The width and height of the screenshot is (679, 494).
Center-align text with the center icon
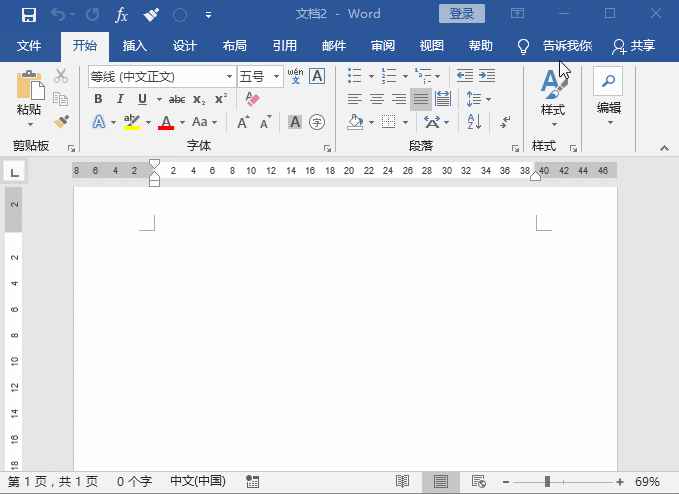tap(377, 99)
